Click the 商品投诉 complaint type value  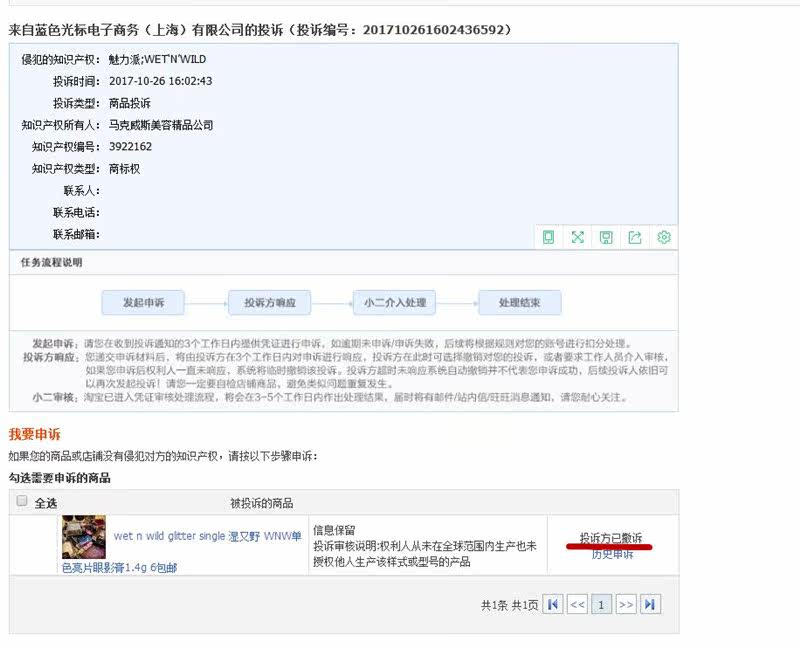pos(130,103)
